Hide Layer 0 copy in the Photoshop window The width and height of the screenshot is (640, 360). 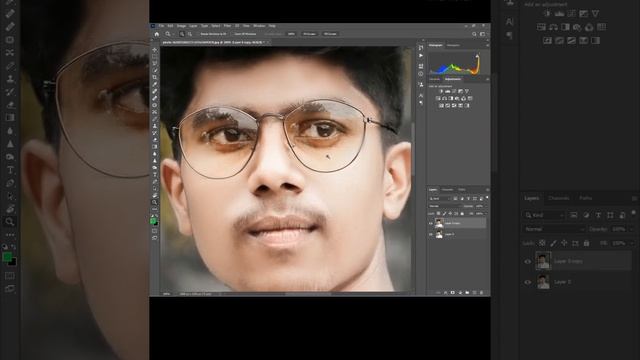tap(431, 223)
